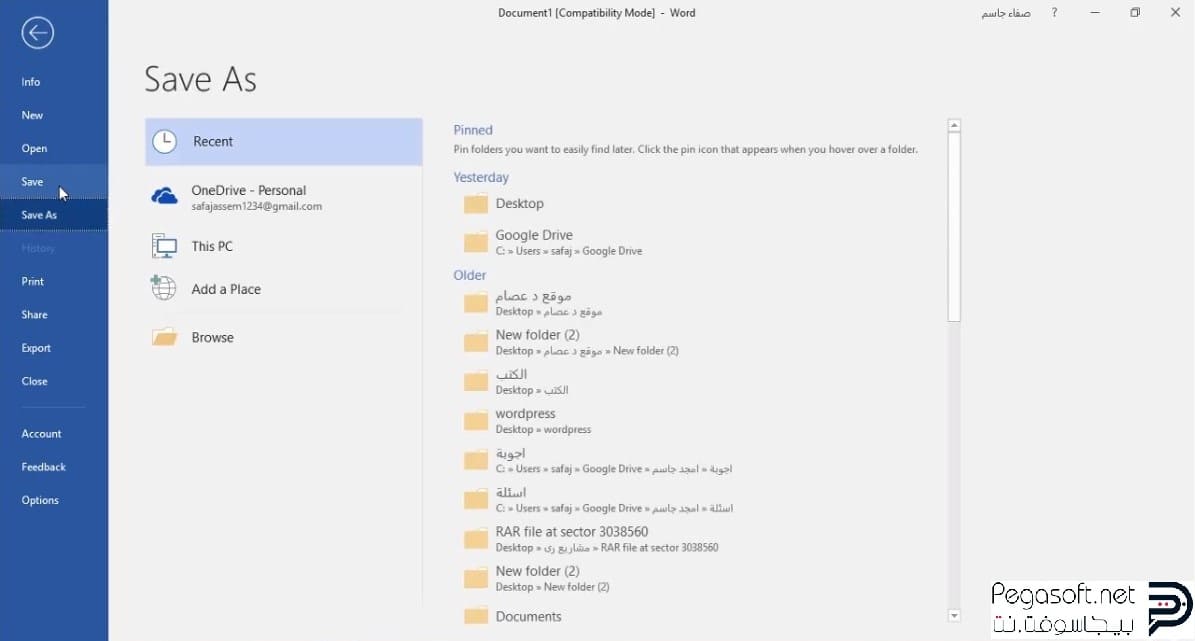
Task: Go to the Share page
Action: click(x=53, y=315)
